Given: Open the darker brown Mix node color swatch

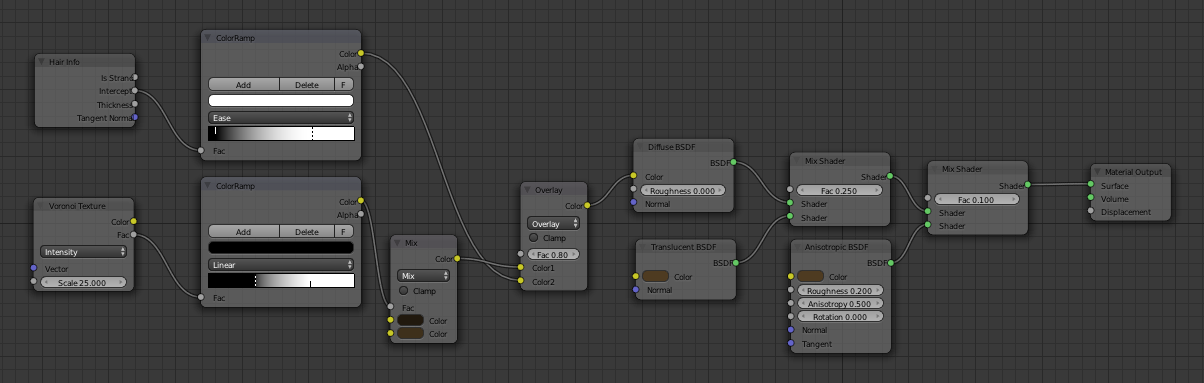Looking at the screenshot, I should (x=411, y=321).
